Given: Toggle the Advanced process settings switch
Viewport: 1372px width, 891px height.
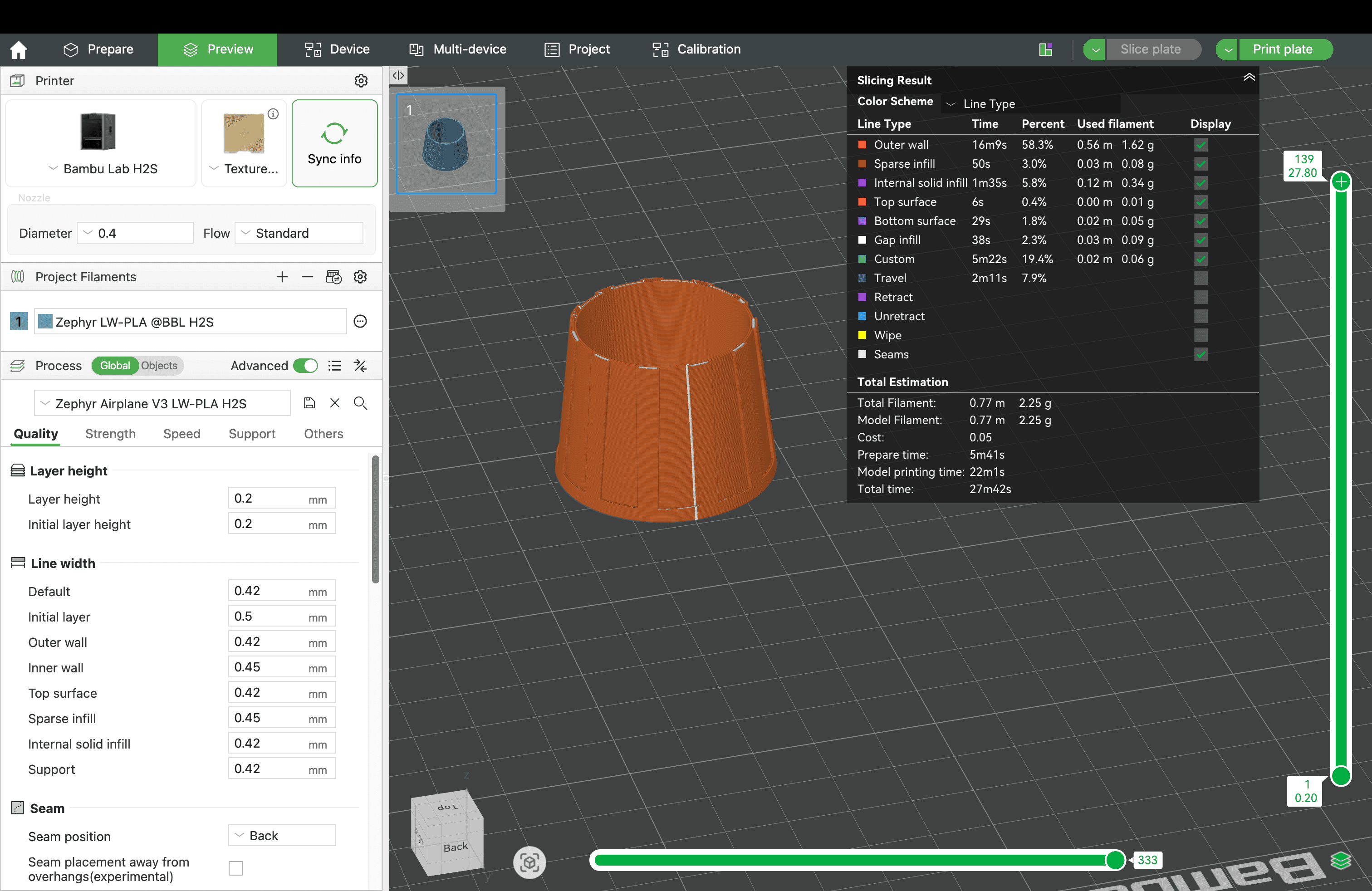Looking at the screenshot, I should 305,365.
